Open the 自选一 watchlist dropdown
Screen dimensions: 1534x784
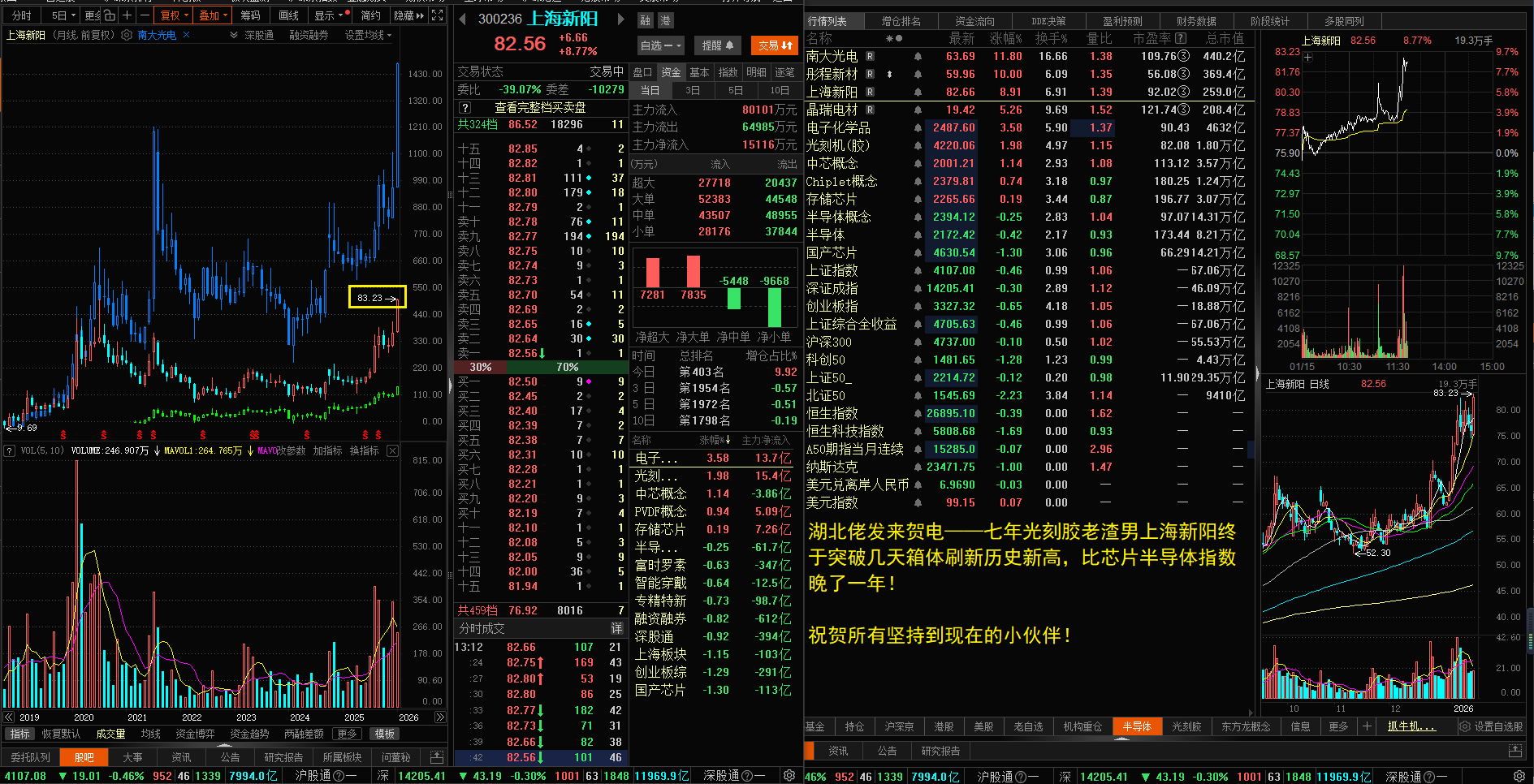point(661,45)
